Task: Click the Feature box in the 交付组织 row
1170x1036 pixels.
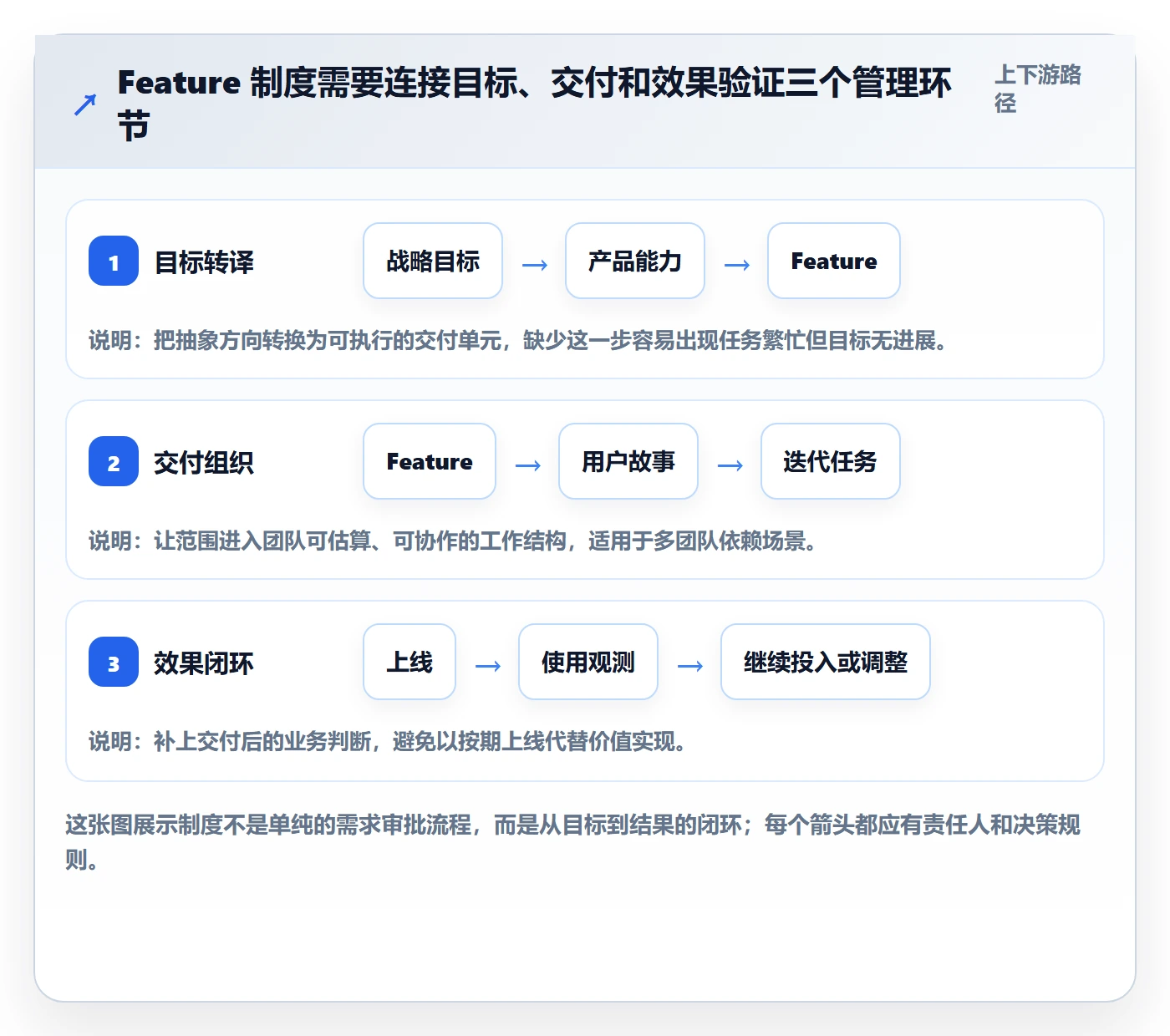Action: coord(430,461)
